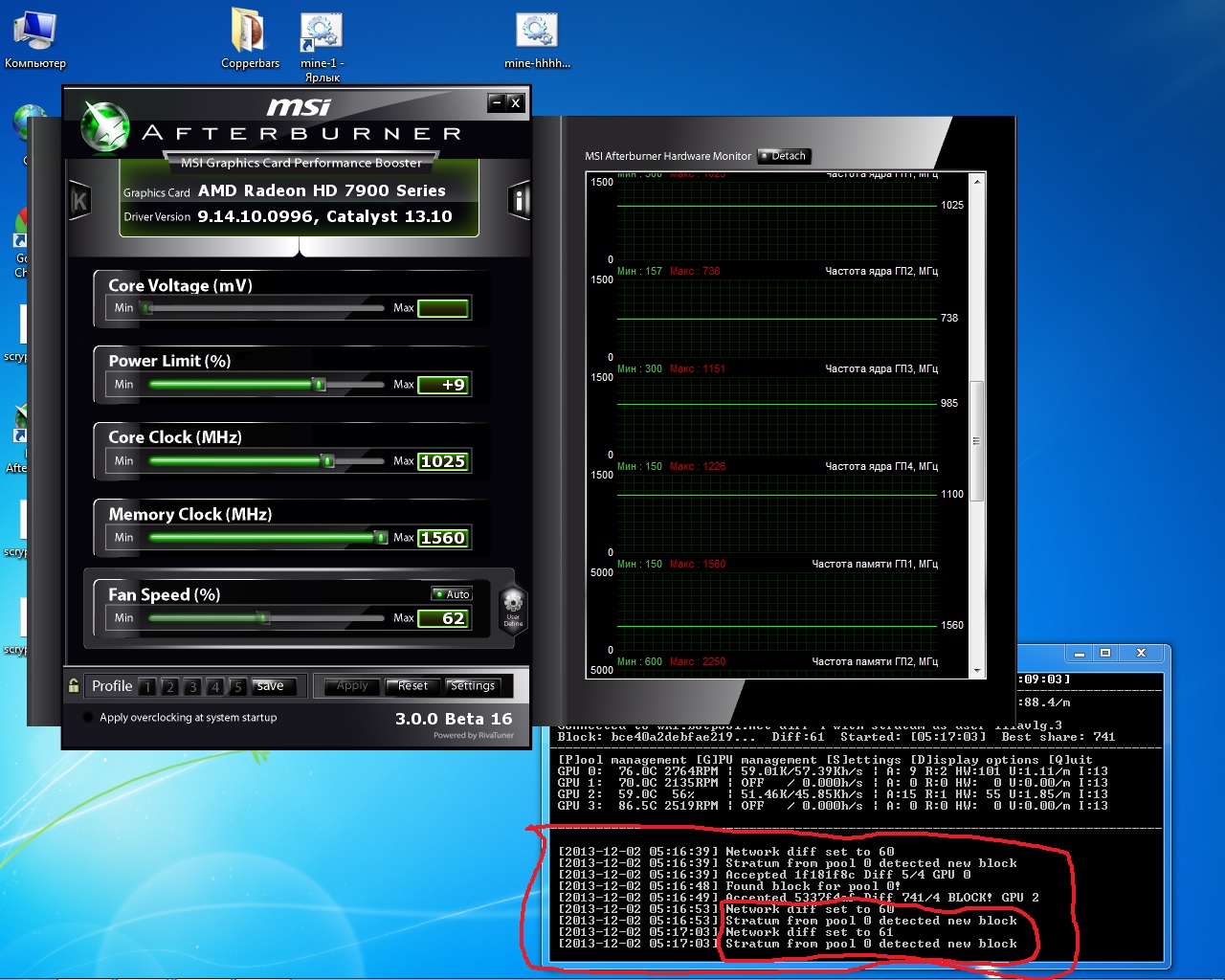This screenshot has width=1225, height=980.
Task: Select profile slot 5
Action: point(237,686)
